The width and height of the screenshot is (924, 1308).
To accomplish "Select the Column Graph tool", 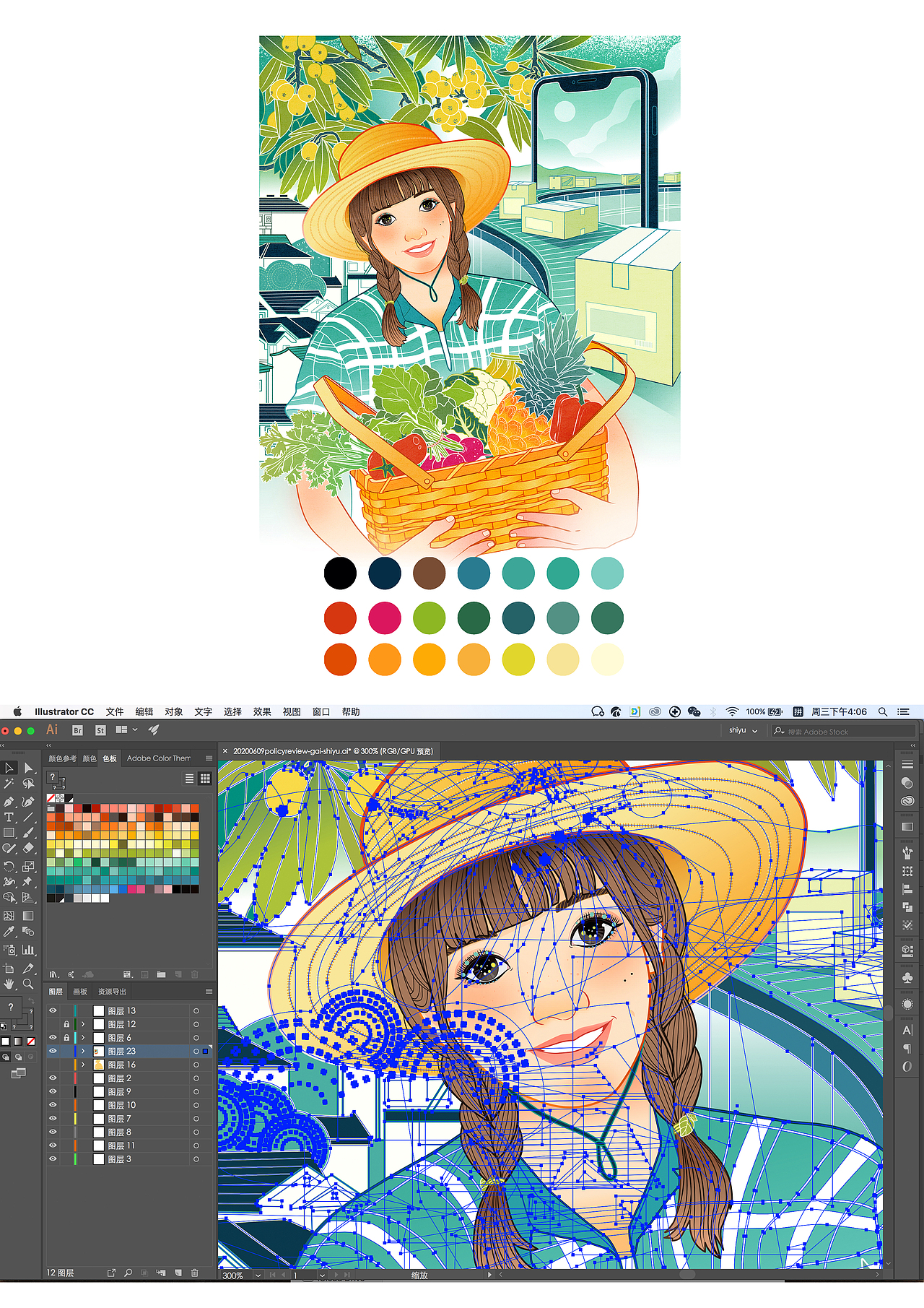I will click(x=28, y=950).
